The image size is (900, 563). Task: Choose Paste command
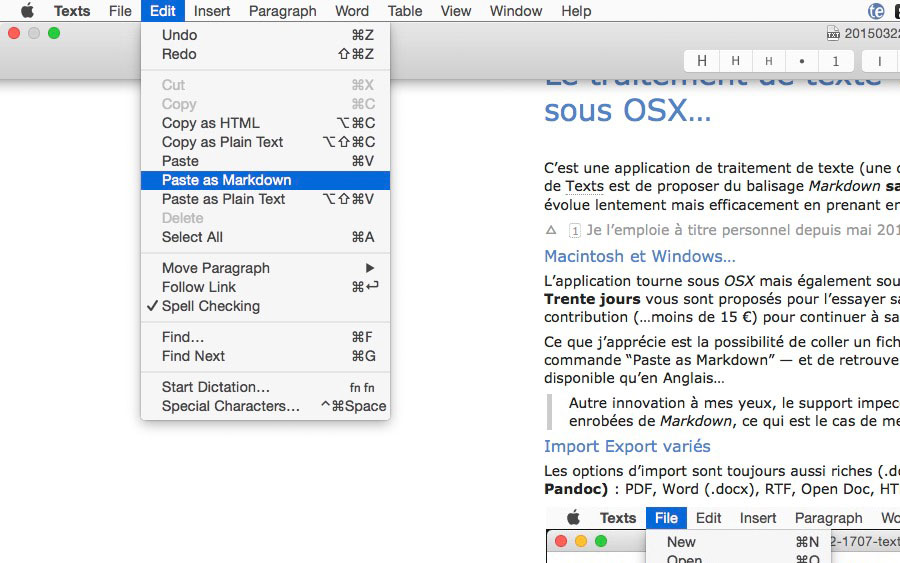point(265,161)
